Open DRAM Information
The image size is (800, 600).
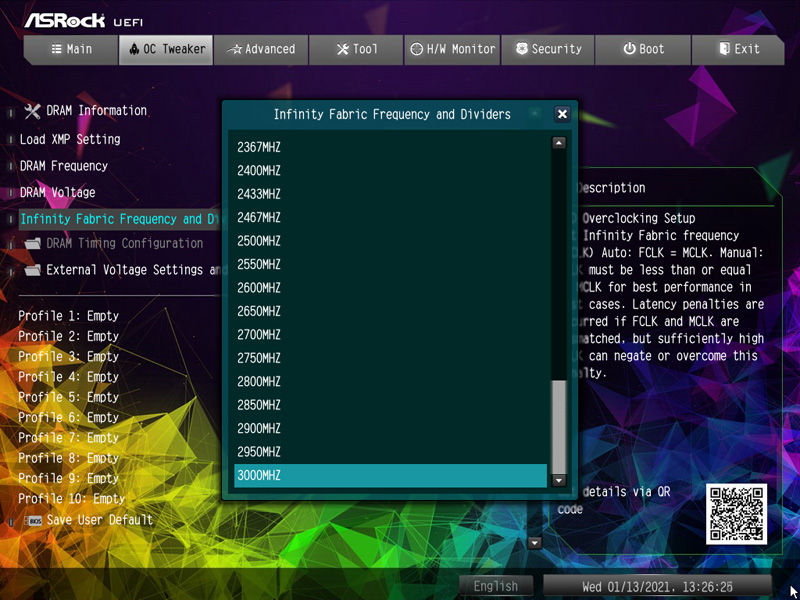96,111
